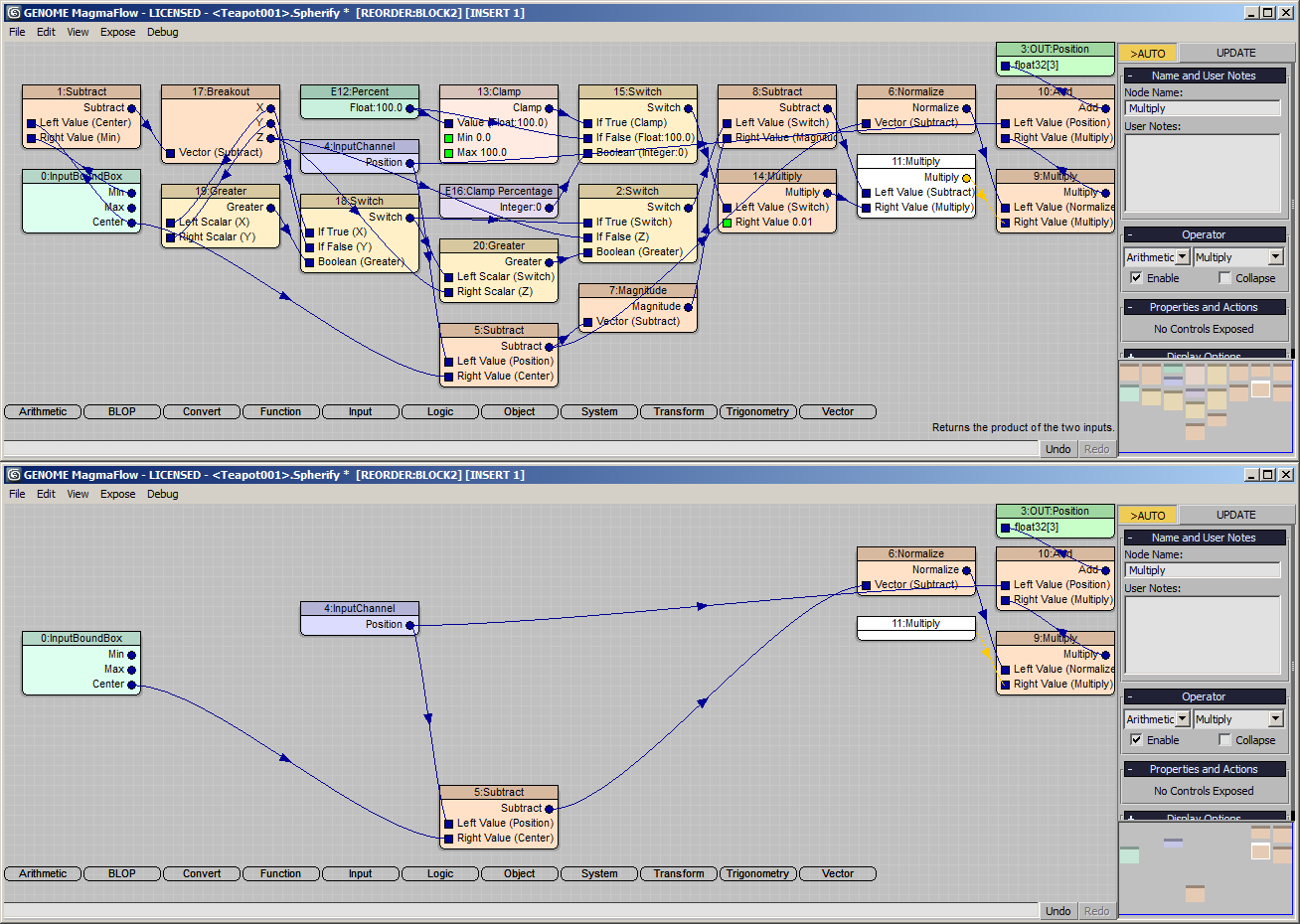Open File menu in top window

tap(17, 32)
